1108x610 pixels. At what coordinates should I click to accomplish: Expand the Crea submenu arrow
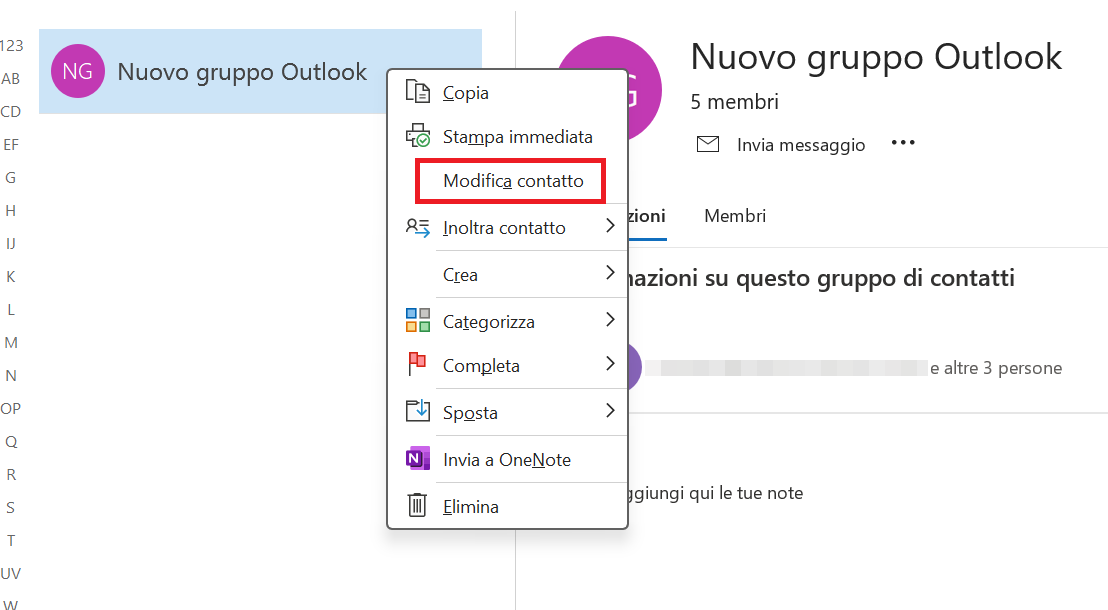click(x=611, y=272)
